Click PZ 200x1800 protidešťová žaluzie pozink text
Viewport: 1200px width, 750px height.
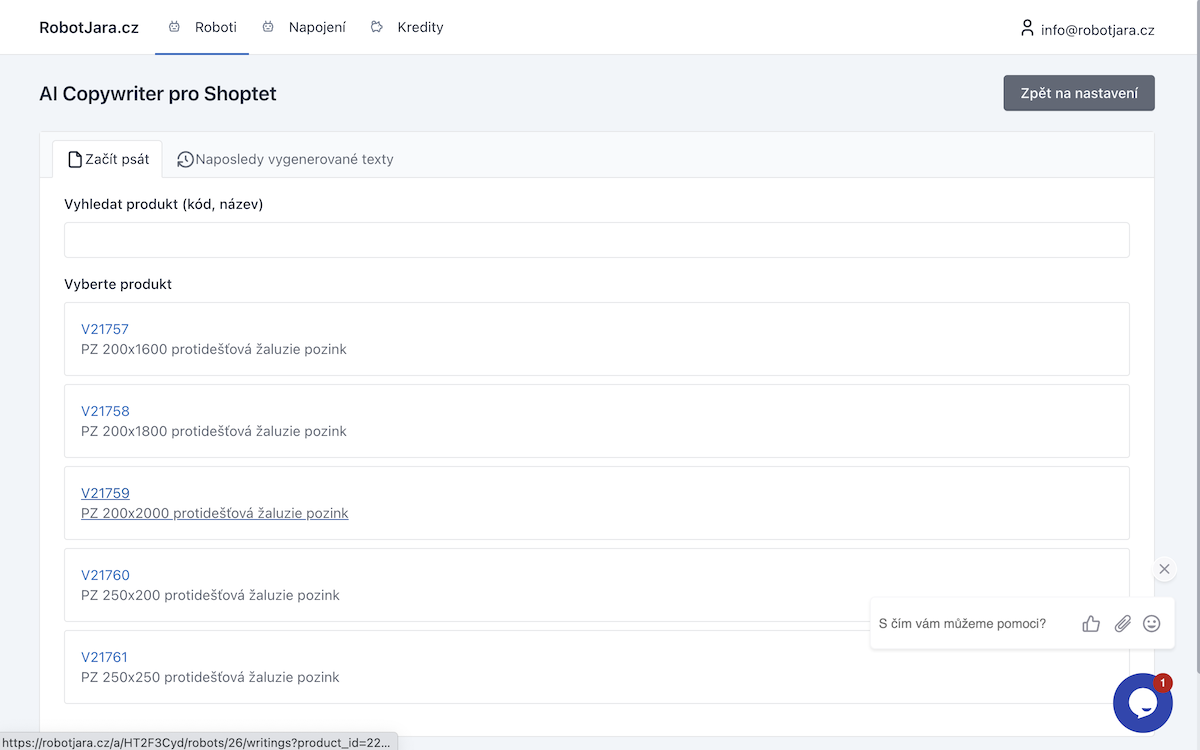tap(214, 431)
